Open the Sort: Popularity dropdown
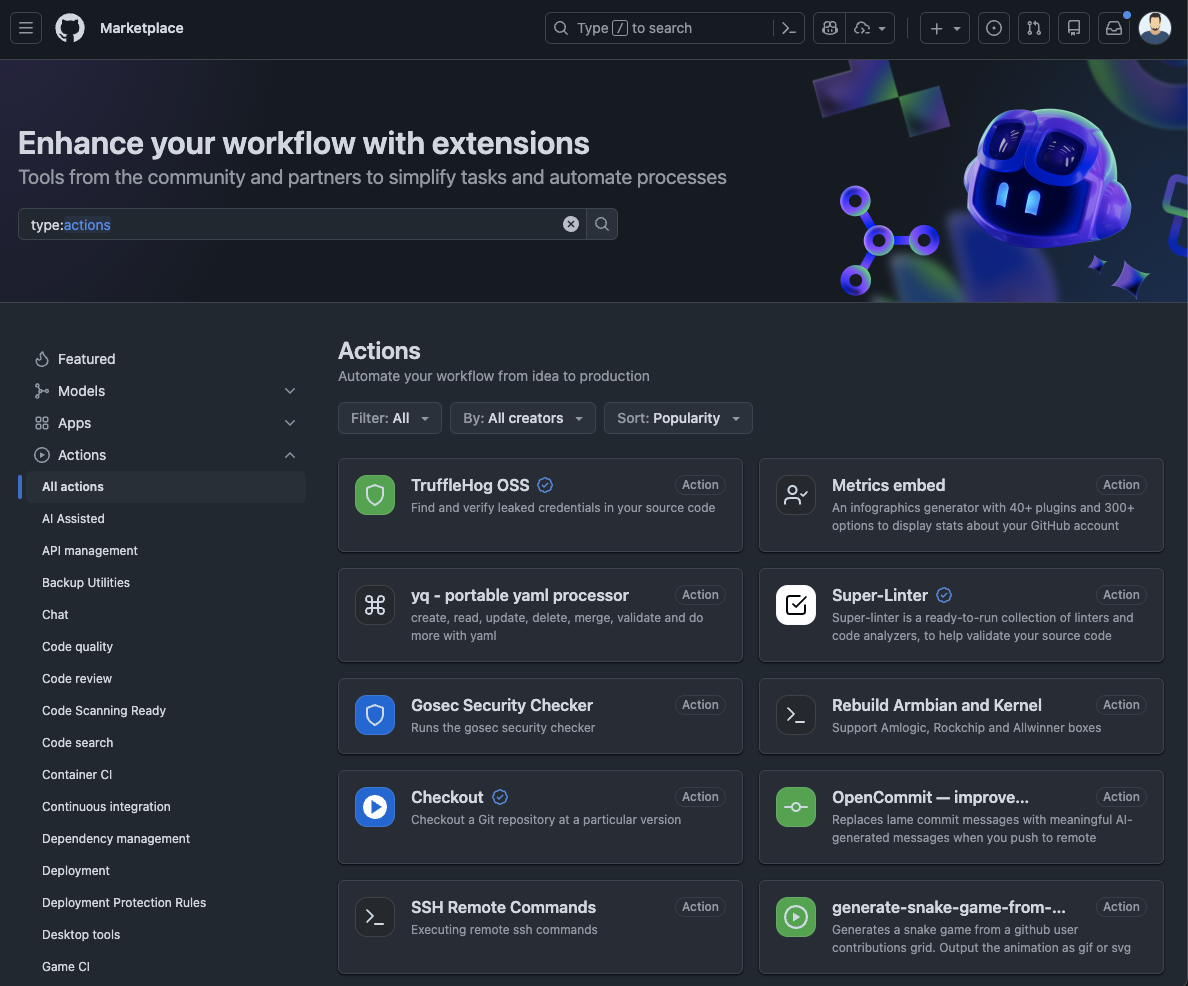This screenshot has width=1188, height=986. (x=678, y=418)
